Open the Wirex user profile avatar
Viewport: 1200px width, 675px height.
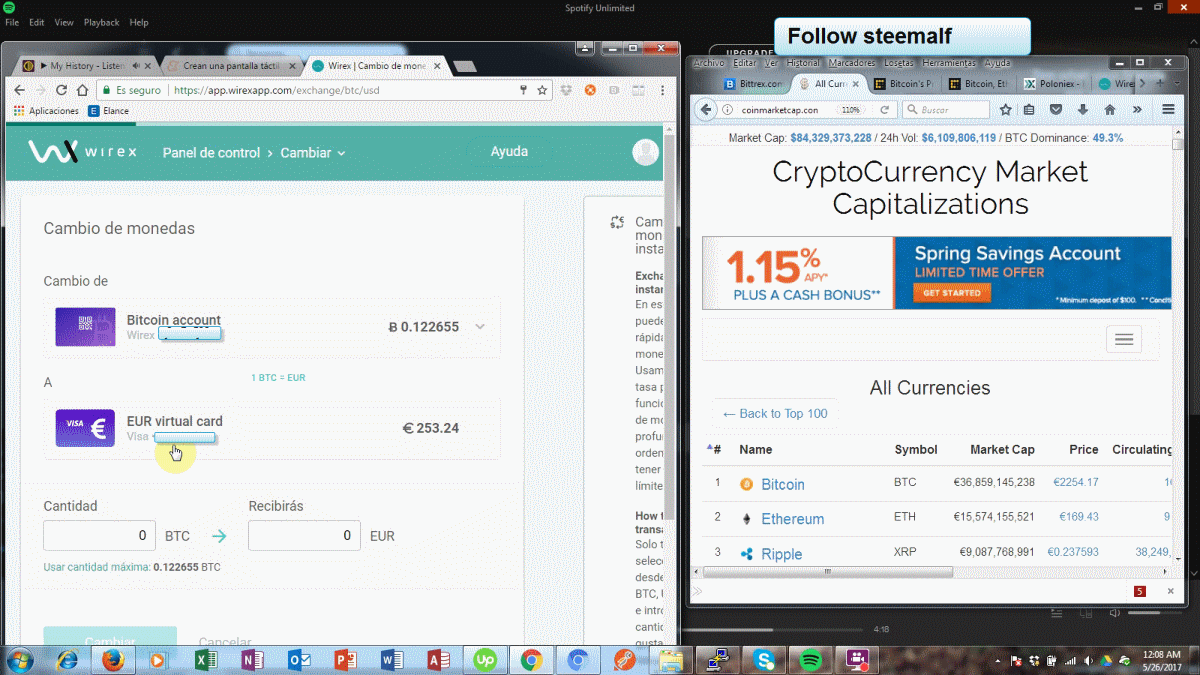click(x=646, y=152)
